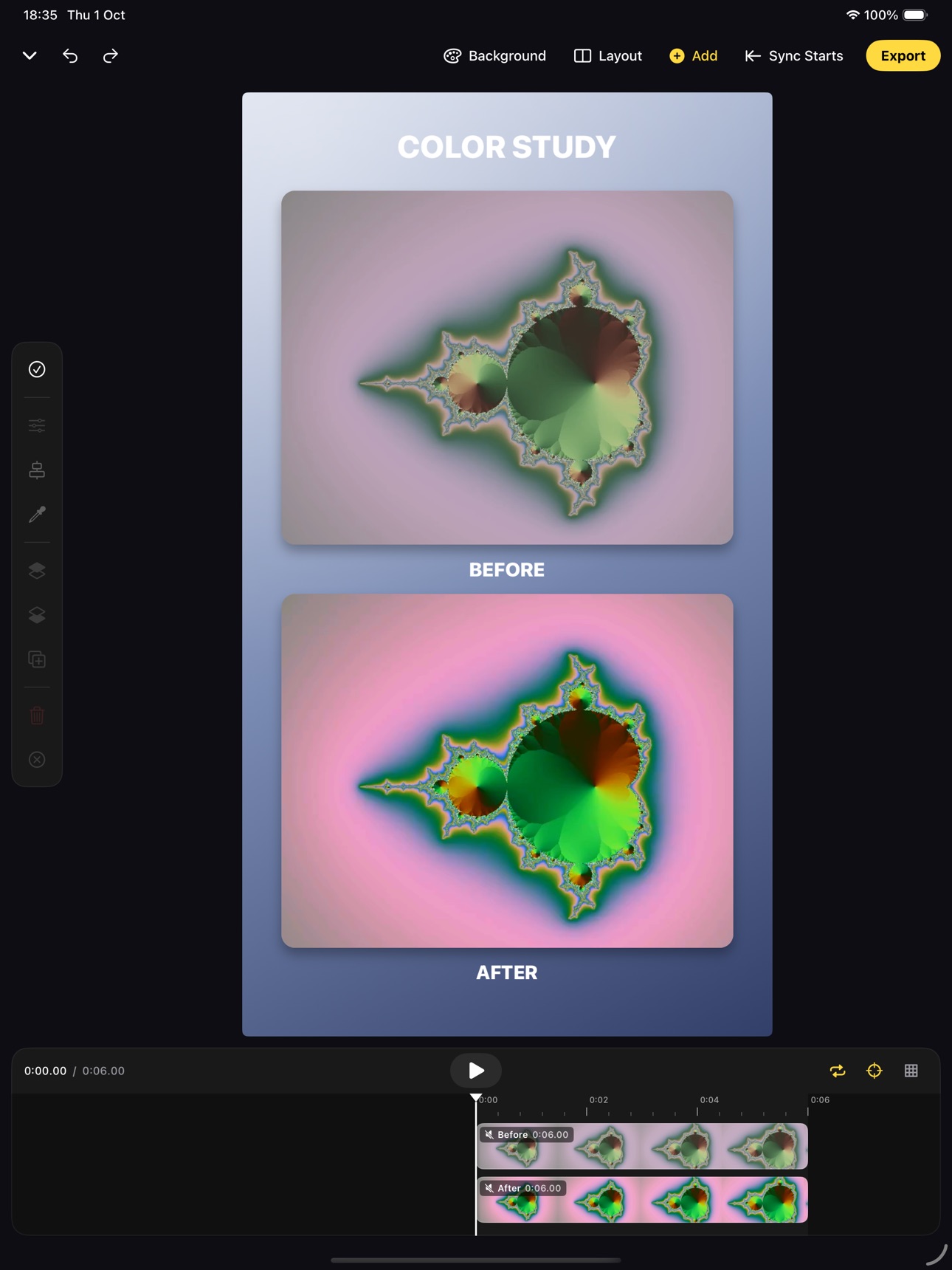952x1270 pixels.
Task: Export the project
Action: [903, 55]
